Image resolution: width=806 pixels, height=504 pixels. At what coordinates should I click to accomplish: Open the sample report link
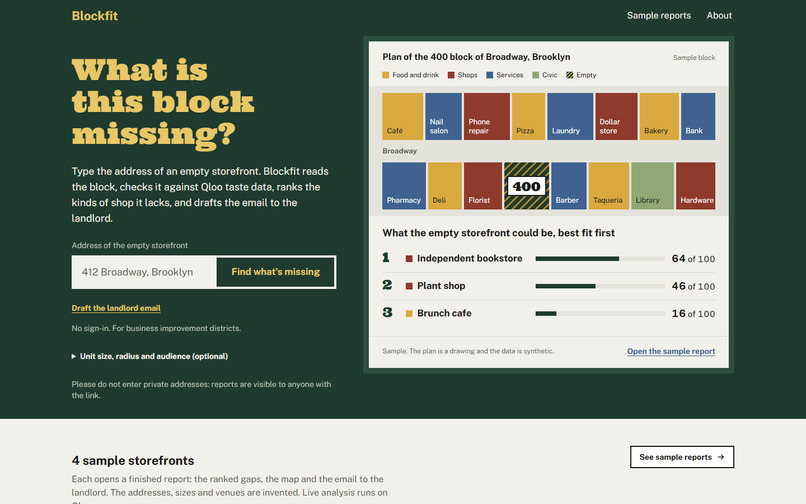[671, 351]
